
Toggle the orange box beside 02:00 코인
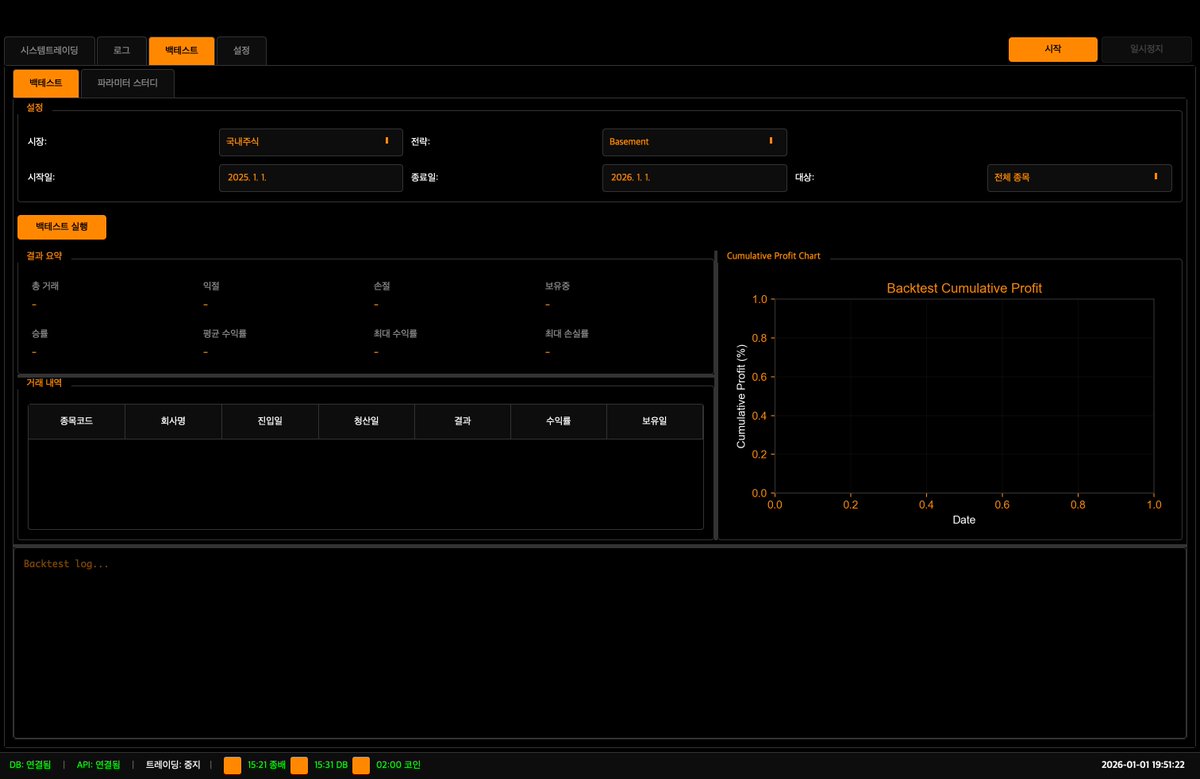361,765
